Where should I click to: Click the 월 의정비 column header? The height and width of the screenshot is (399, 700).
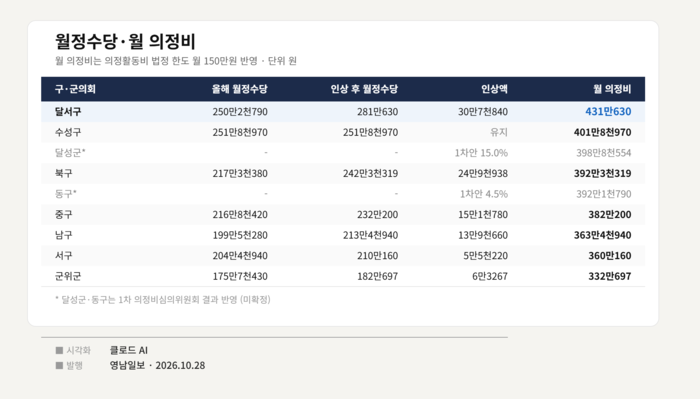(x=612, y=89)
